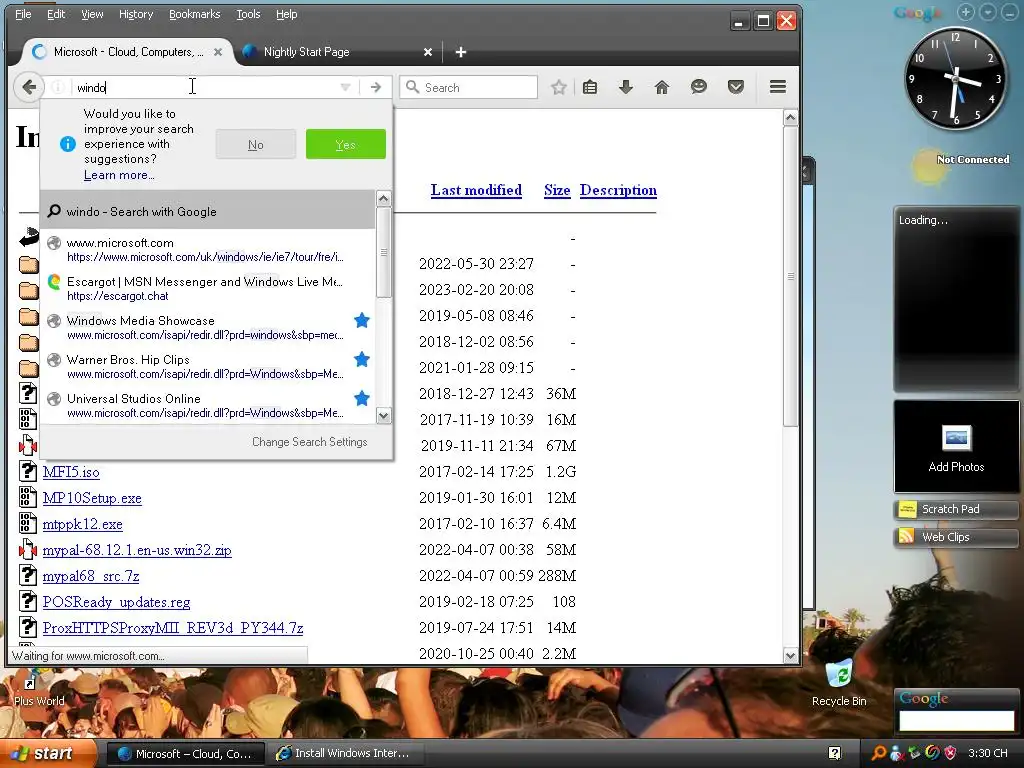Viewport: 1024px width, 768px height.
Task: Click the go arrow in address bar
Action: coord(376,88)
